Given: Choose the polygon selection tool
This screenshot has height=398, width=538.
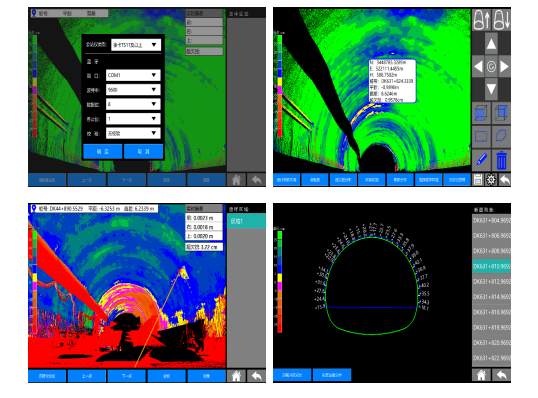Looking at the screenshot, I should [501, 136].
